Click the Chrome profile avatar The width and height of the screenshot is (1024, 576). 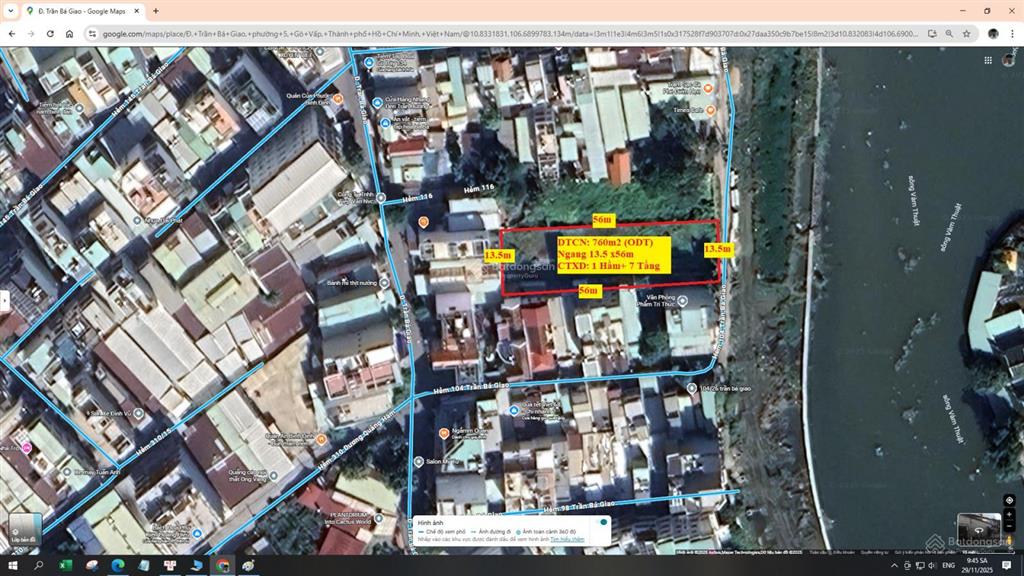993,33
